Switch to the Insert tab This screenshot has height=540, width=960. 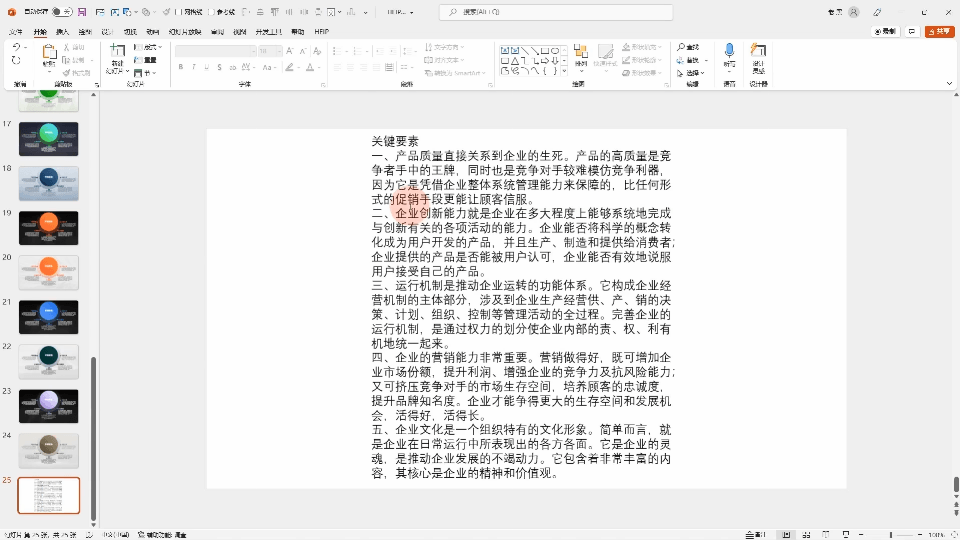62,32
